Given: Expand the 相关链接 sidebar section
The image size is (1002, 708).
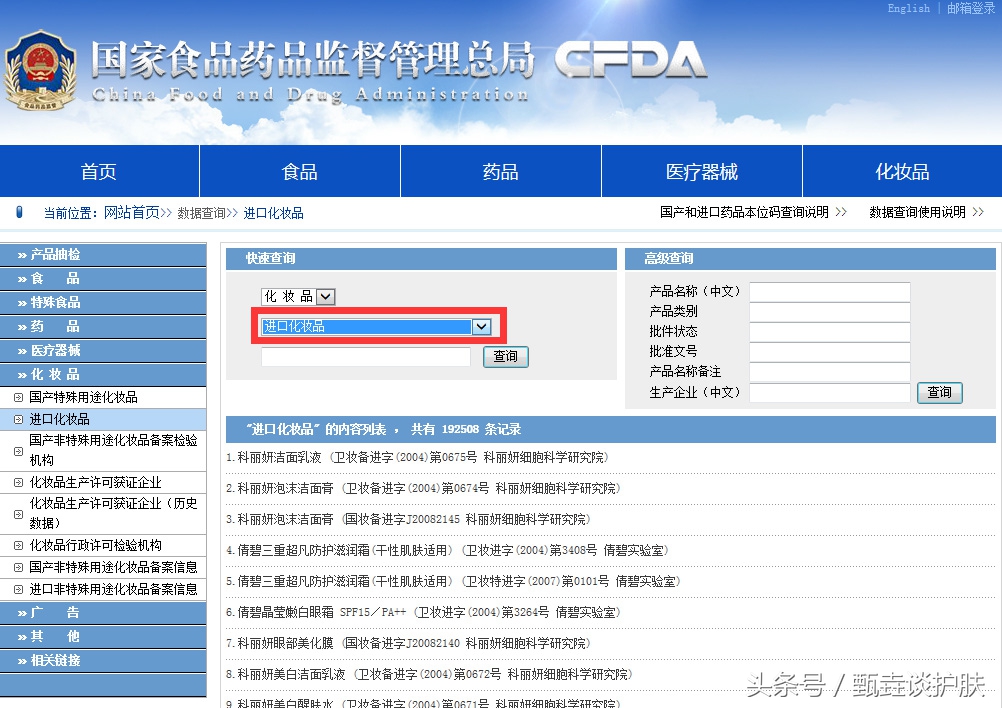Looking at the screenshot, I should [x=103, y=661].
